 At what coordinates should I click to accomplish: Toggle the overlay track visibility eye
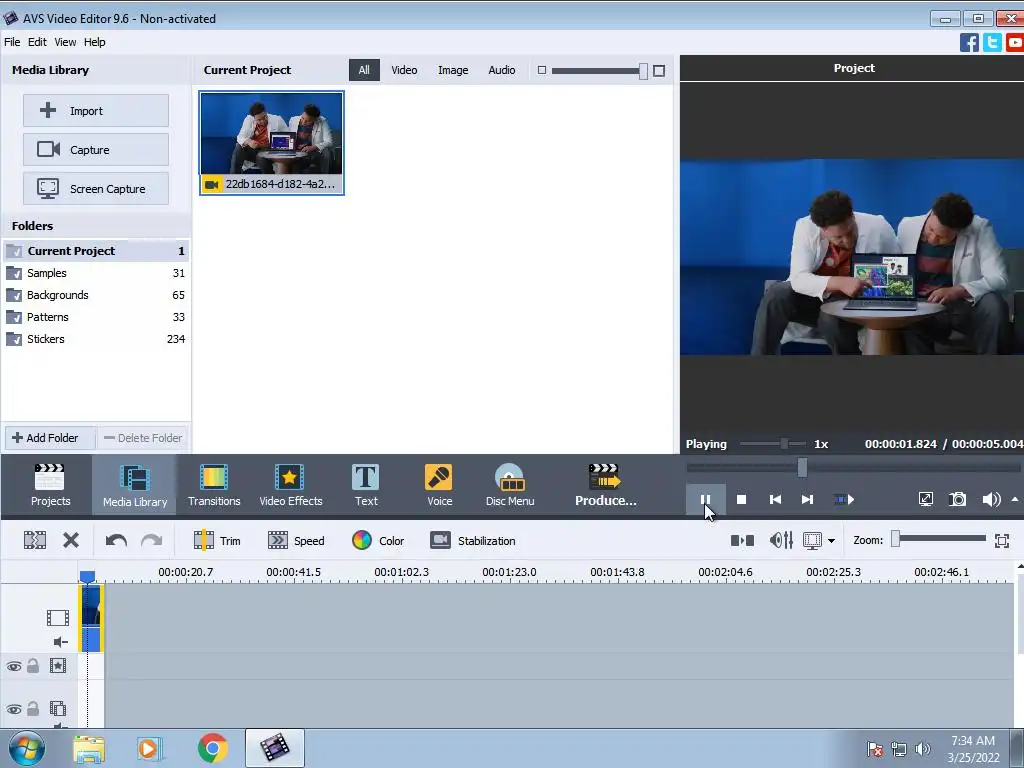tap(14, 709)
